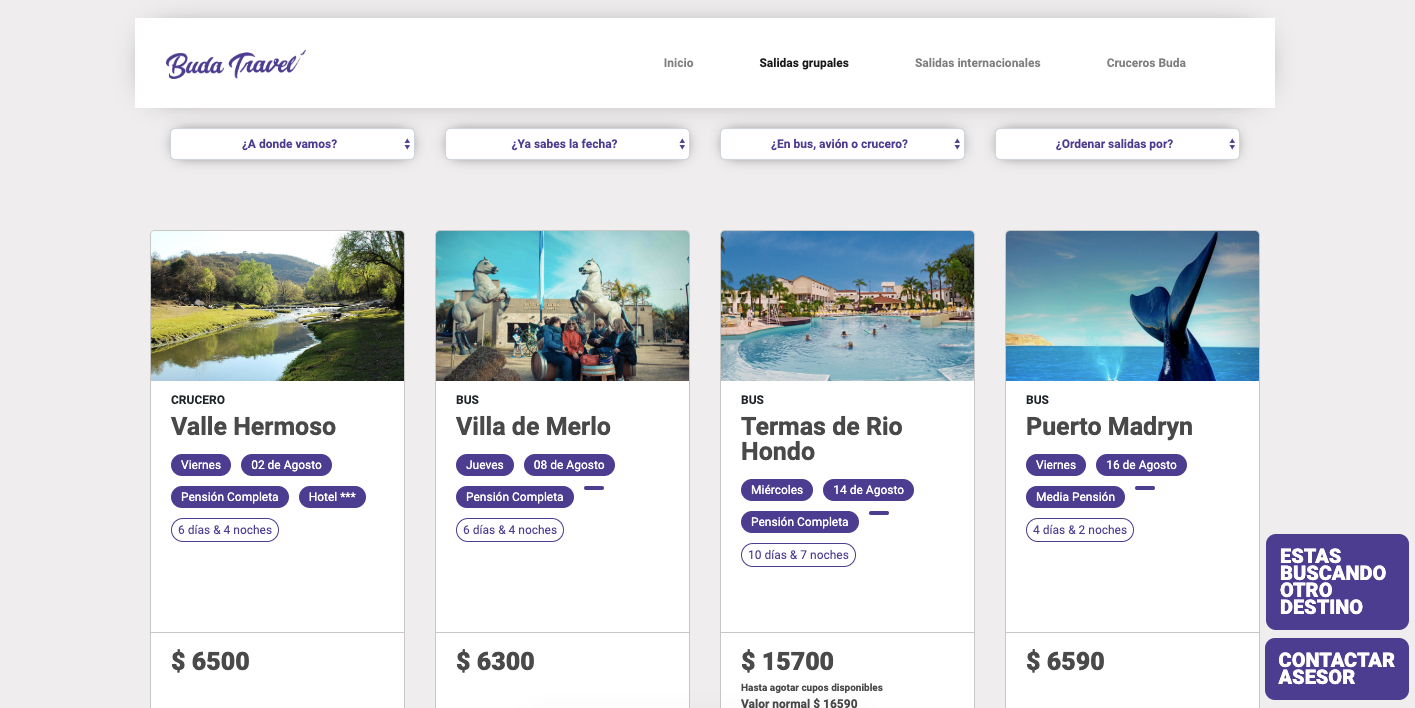Open the Puerto Madryn whale tail photo
This screenshot has width=1415, height=708.
pos(1132,306)
